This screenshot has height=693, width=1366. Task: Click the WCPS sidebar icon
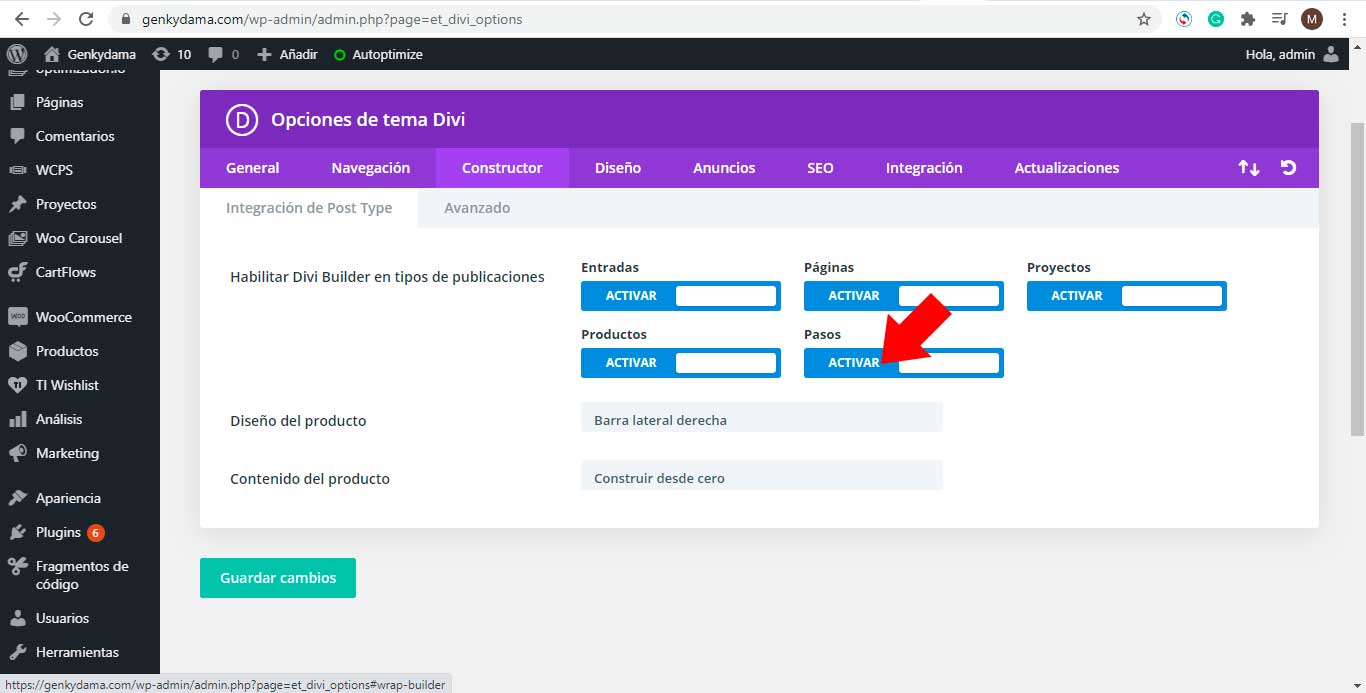17,170
